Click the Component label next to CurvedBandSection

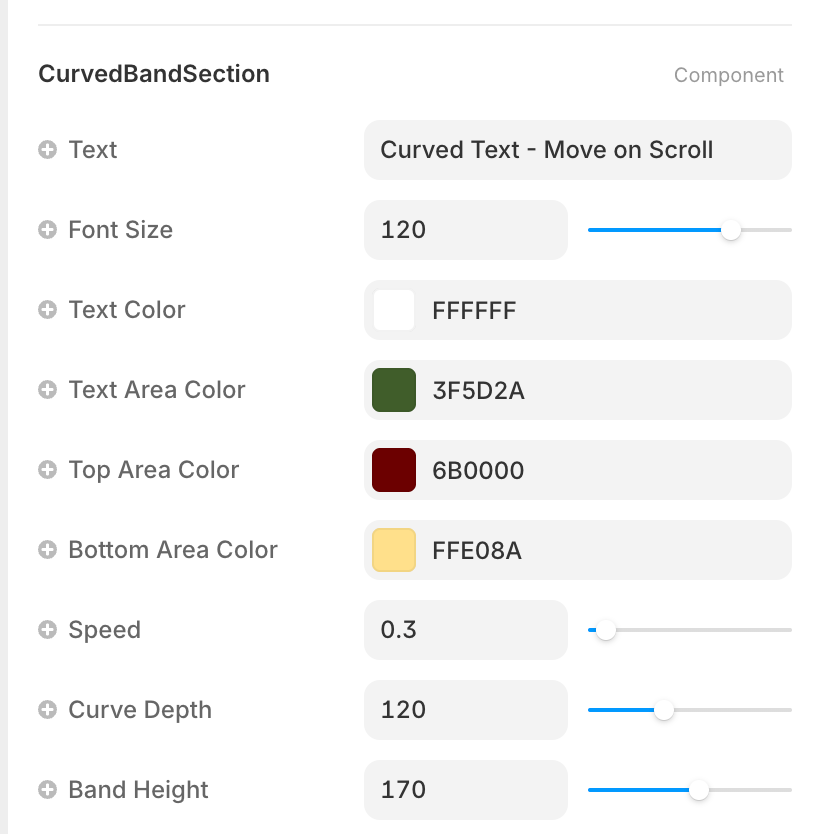[728, 75]
